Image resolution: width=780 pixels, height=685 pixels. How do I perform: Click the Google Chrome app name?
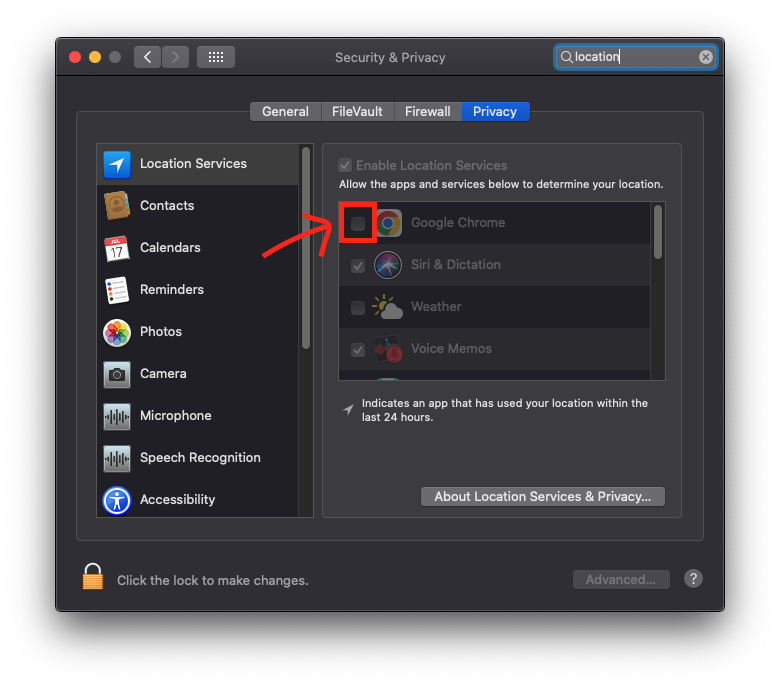click(458, 222)
